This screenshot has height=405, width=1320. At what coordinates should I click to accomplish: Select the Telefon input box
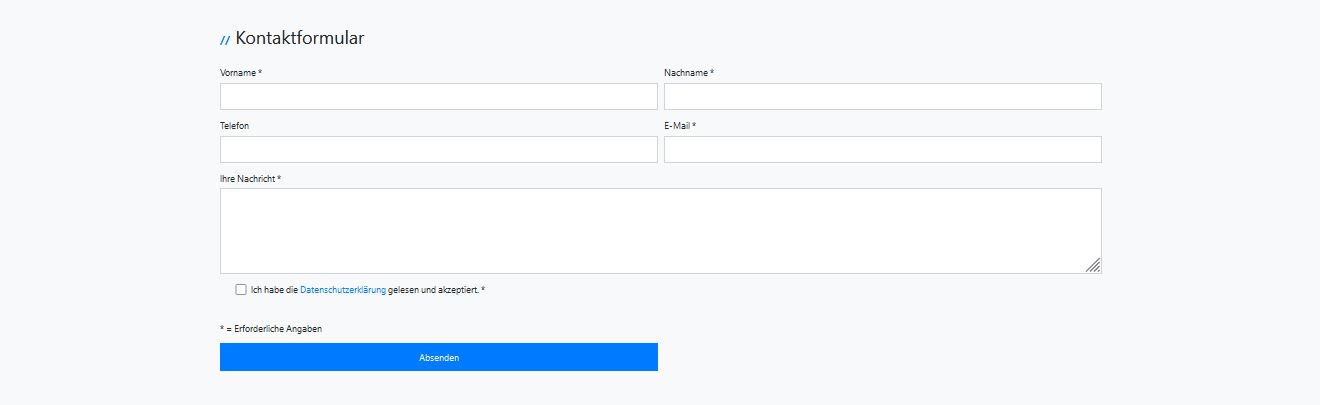coord(438,149)
